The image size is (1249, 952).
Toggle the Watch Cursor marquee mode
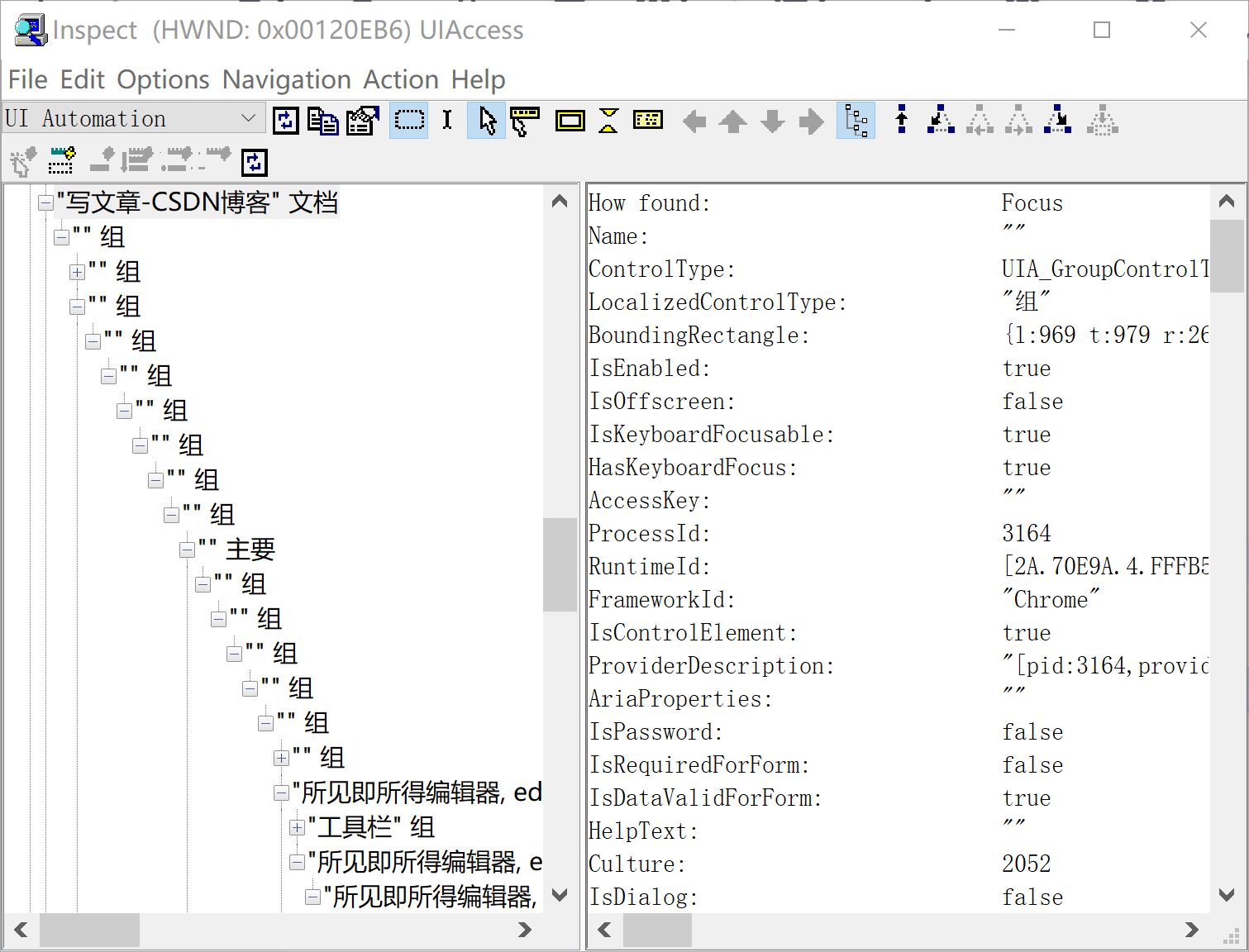click(409, 120)
